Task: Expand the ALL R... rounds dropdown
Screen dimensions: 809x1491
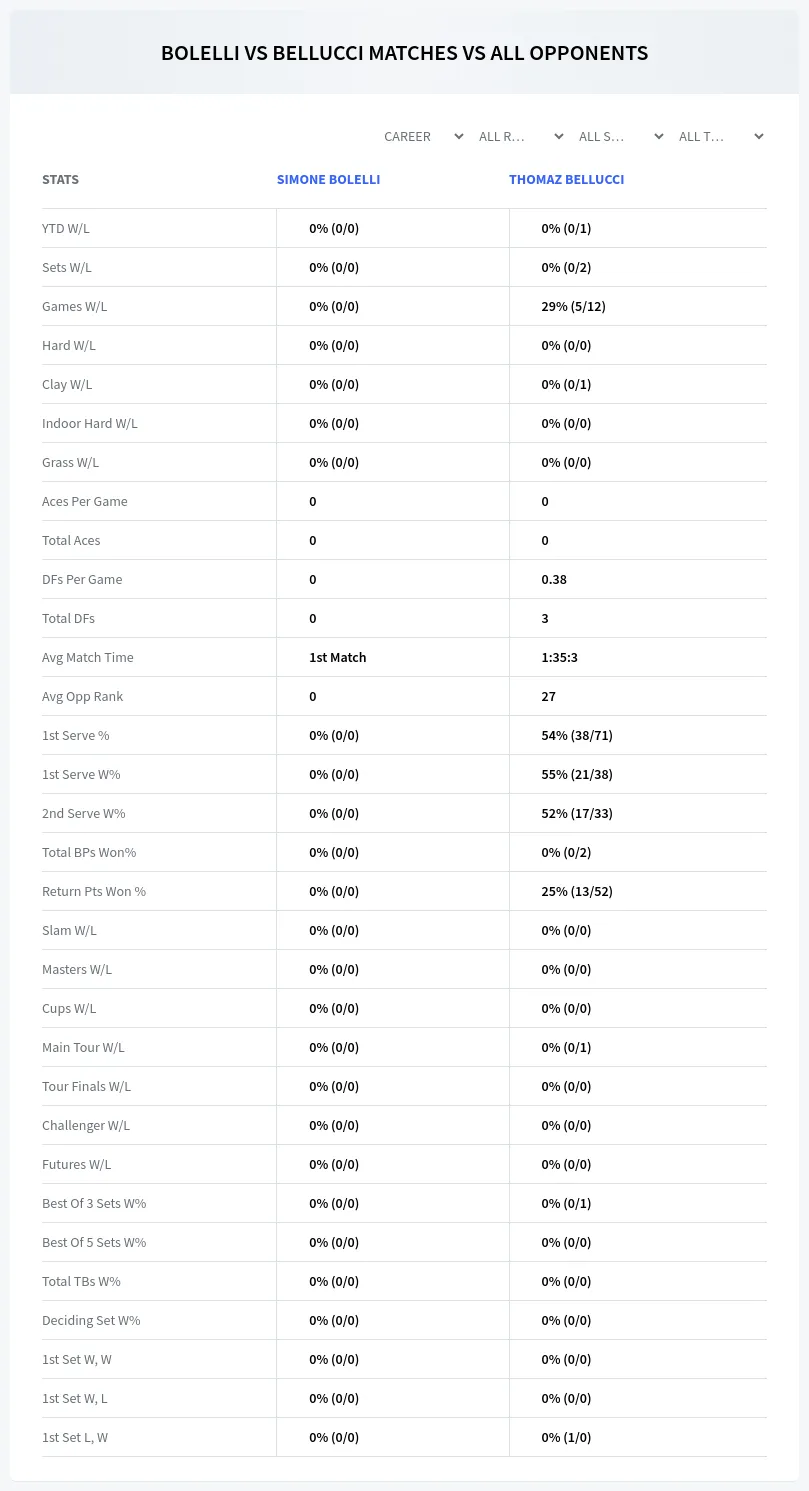Action: click(521, 136)
